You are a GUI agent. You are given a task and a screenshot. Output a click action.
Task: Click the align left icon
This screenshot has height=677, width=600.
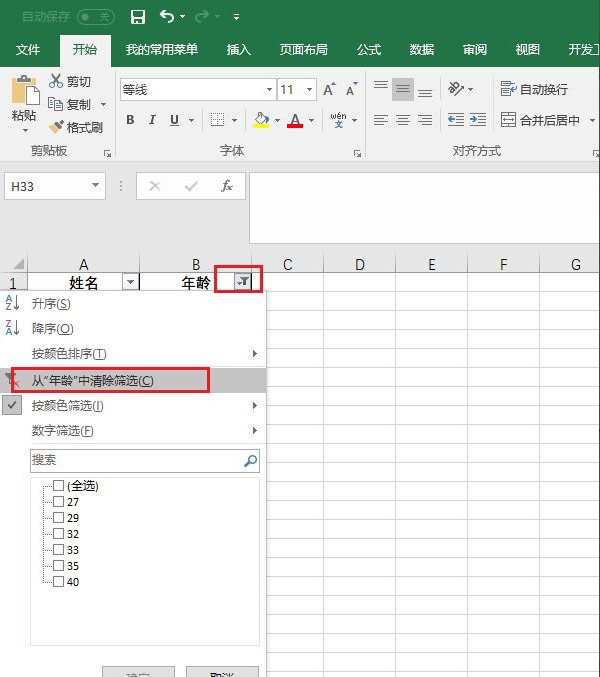click(x=381, y=120)
